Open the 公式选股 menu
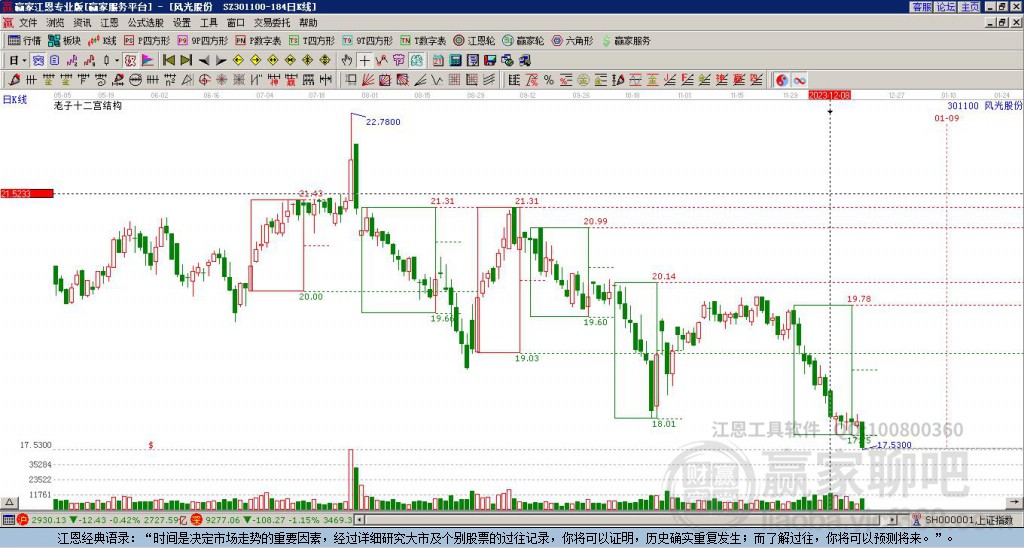The width and height of the screenshot is (1024, 548). click(145, 23)
